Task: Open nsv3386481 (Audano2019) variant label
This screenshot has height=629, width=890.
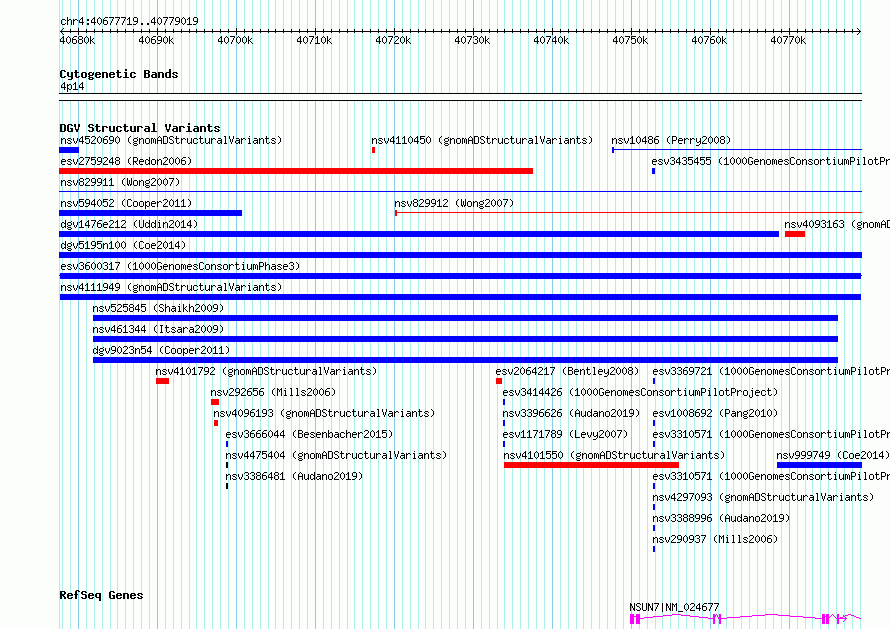Action: [x=294, y=476]
